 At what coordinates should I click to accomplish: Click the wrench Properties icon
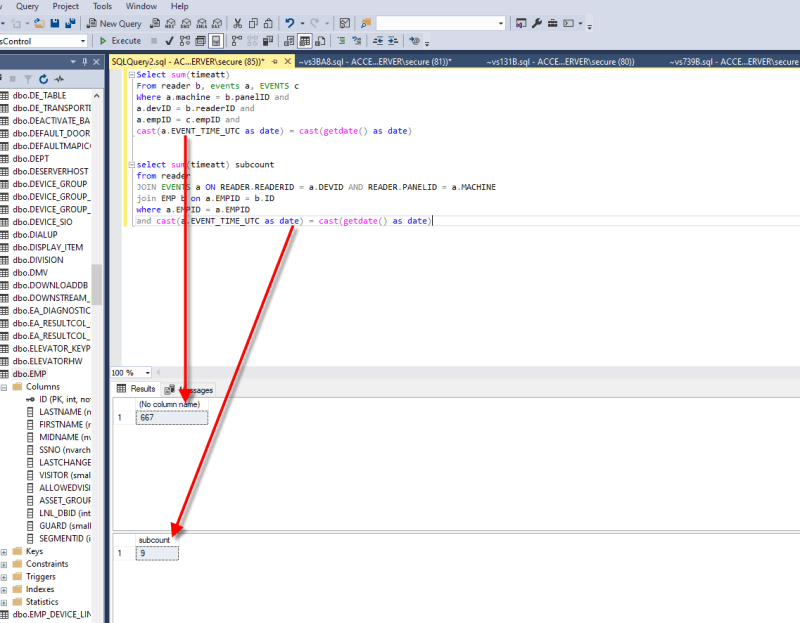pyautogui.click(x=537, y=23)
